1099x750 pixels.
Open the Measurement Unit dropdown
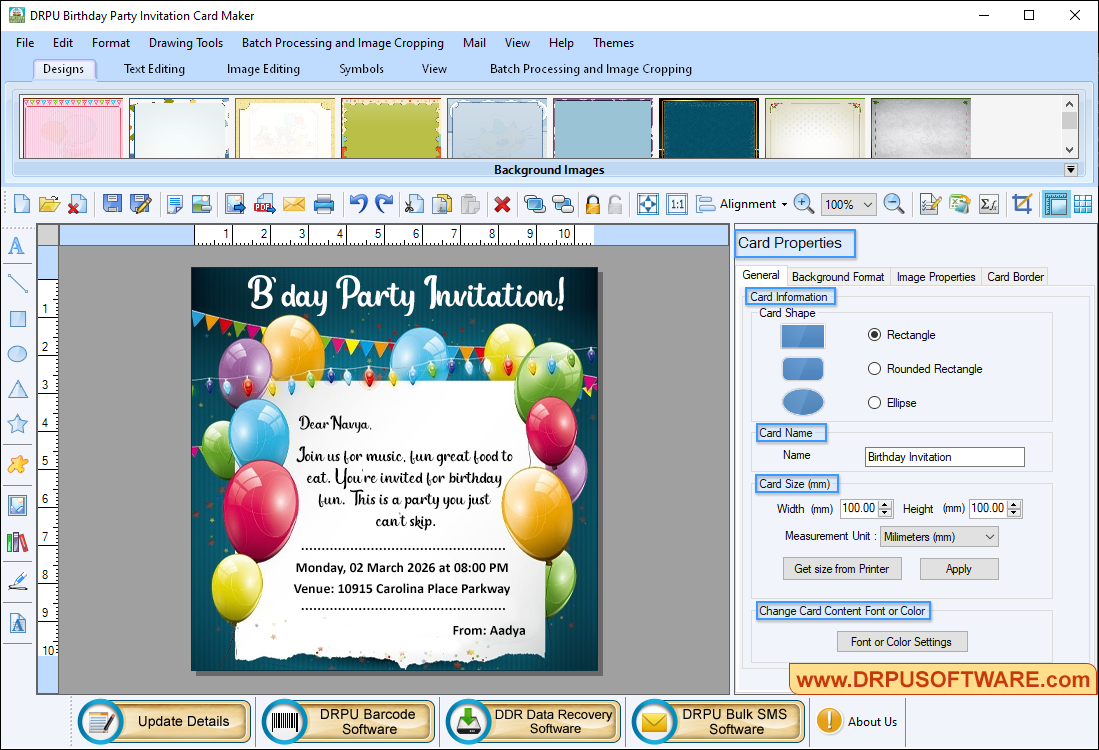(937, 536)
